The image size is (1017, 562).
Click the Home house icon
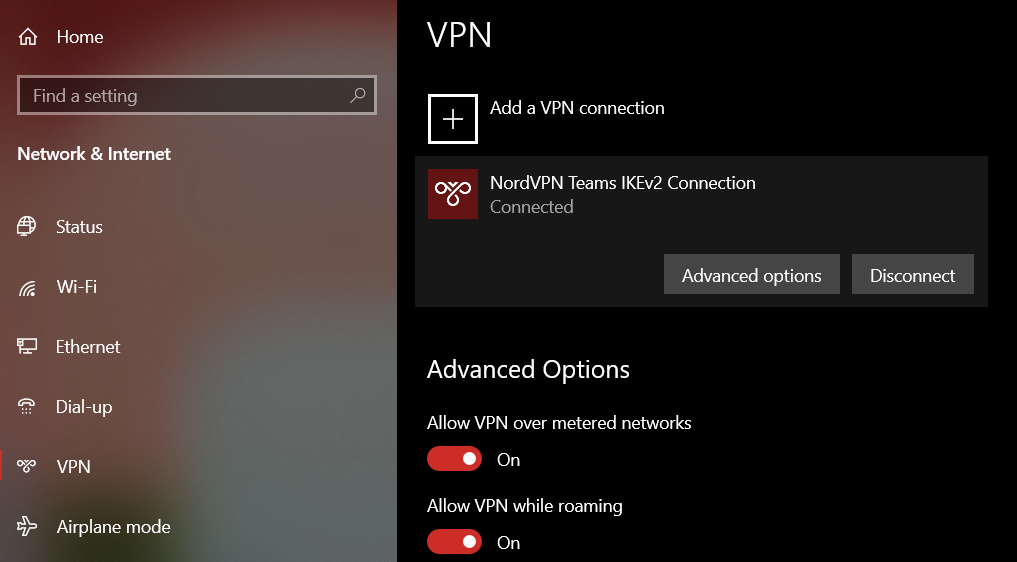pos(28,37)
